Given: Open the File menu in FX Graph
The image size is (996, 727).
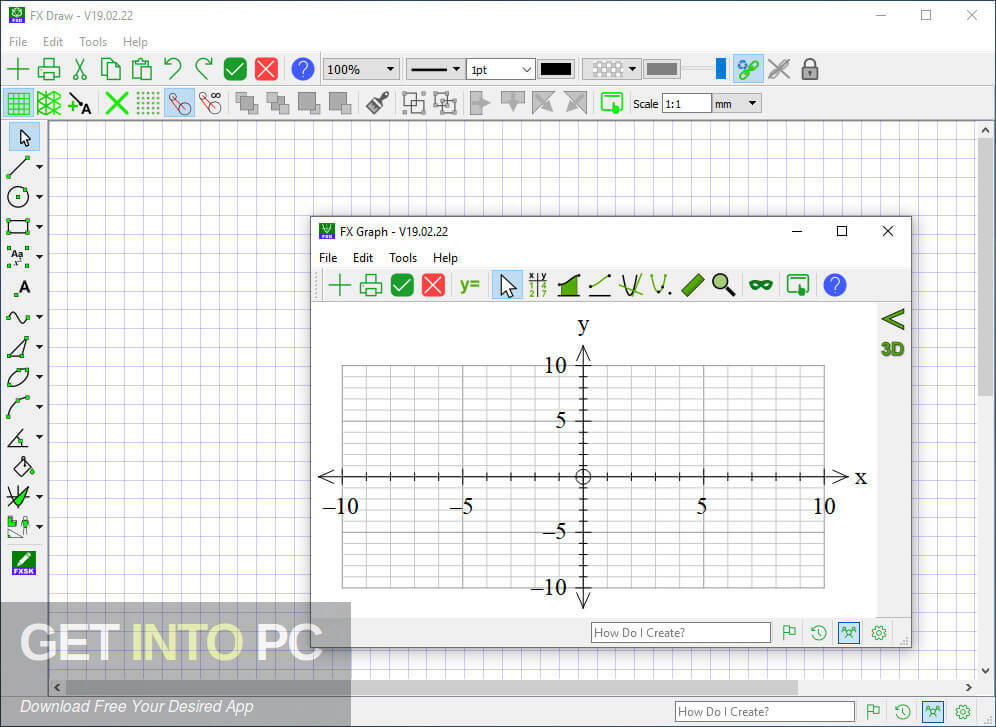Looking at the screenshot, I should pos(328,258).
